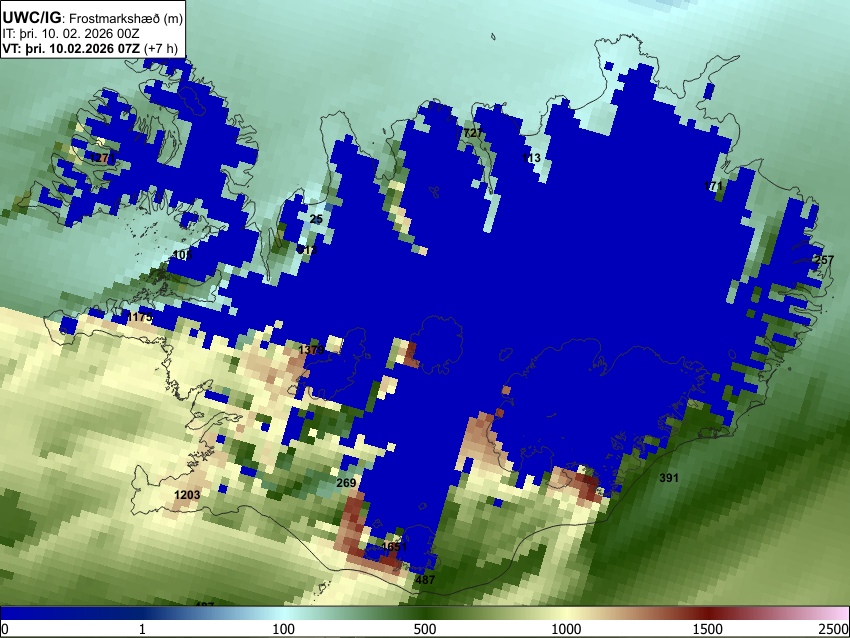Click the '500' tick label on the color scale
Viewport: 850px width, 638px height.
425,629
